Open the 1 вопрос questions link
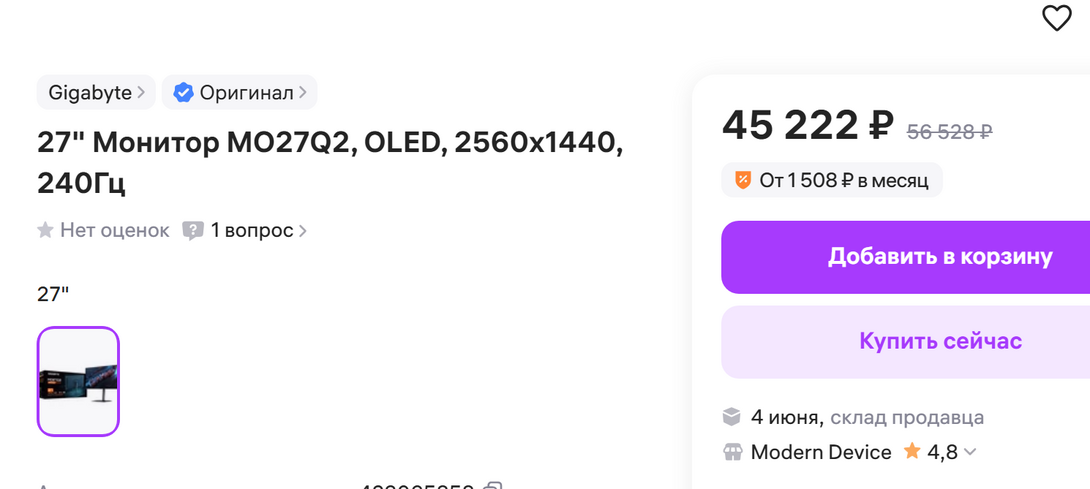The height and width of the screenshot is (489, 1090). 251,231
